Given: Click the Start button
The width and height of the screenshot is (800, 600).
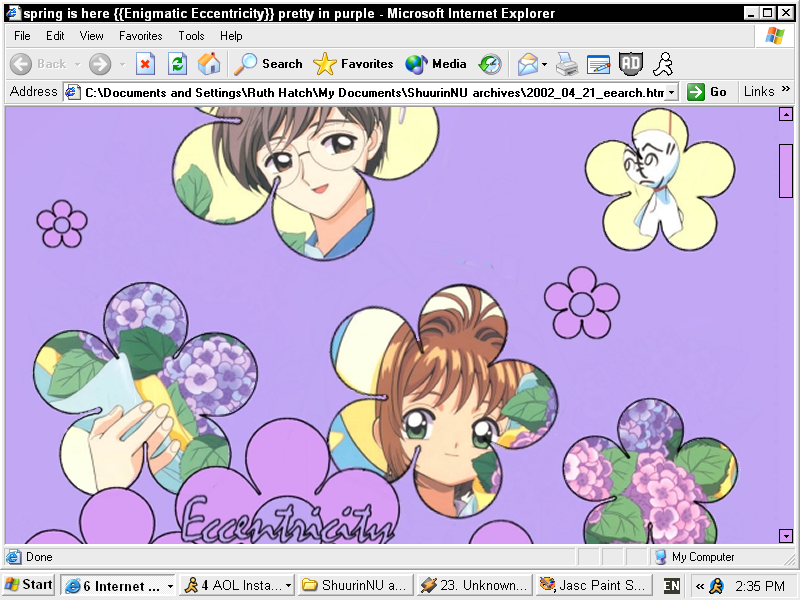Looking at the screenshot, I should [x=29, y=585].
